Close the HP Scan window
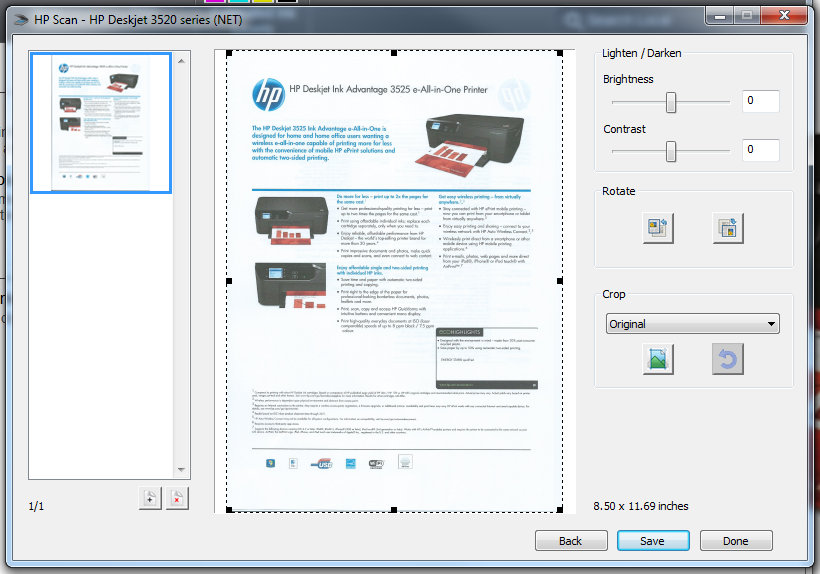This screenshot has height=574, width=820. tap(784, 16)
